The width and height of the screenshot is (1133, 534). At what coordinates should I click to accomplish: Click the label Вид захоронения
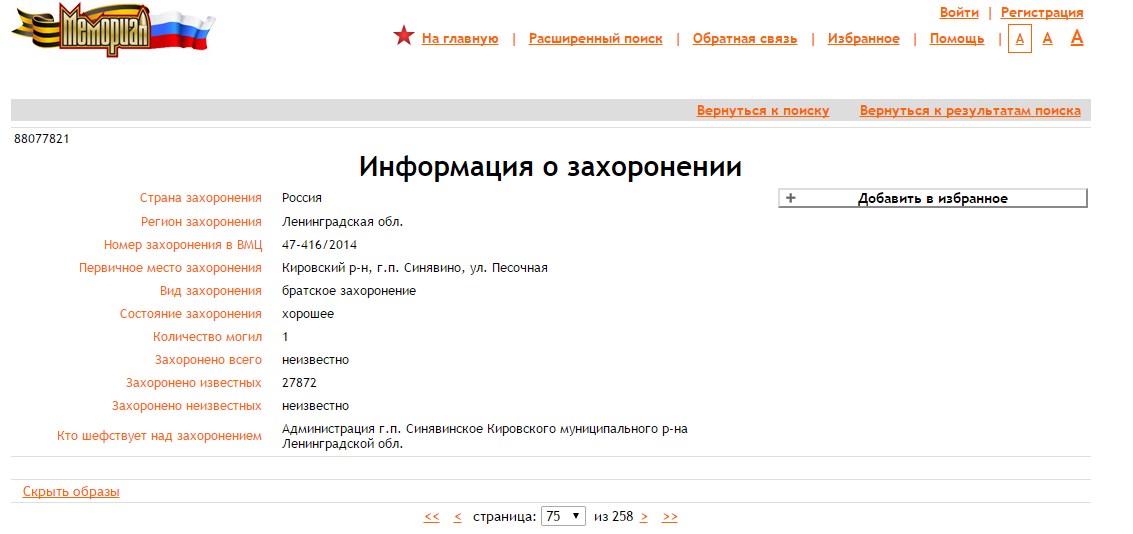(x=211, y=291)
